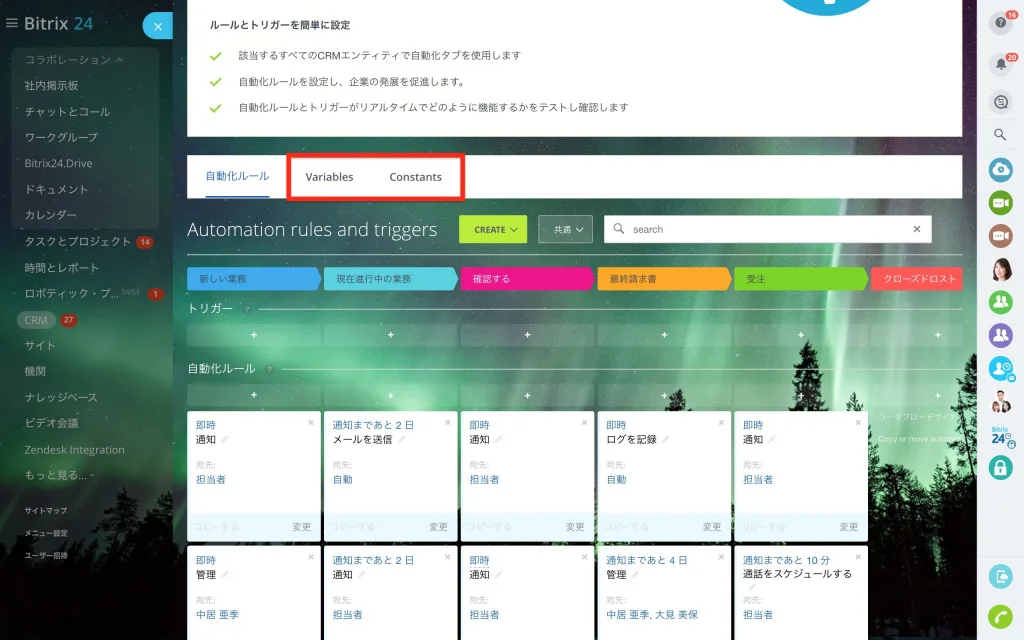1024x640 pixels.
Task: Switch to the Variables tab
Action: coord(329,177)
